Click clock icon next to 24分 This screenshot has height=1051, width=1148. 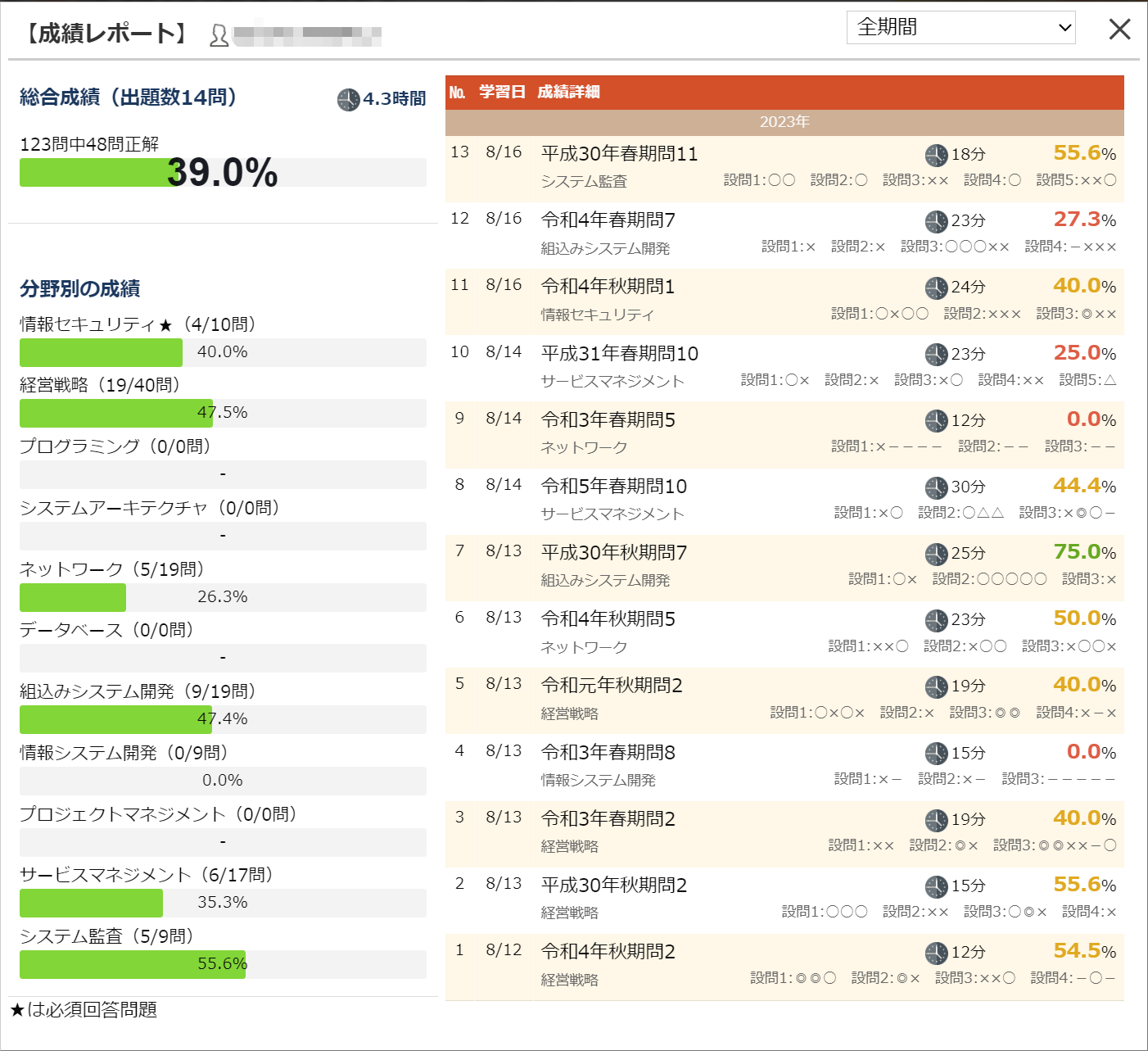tap(936, 288)
